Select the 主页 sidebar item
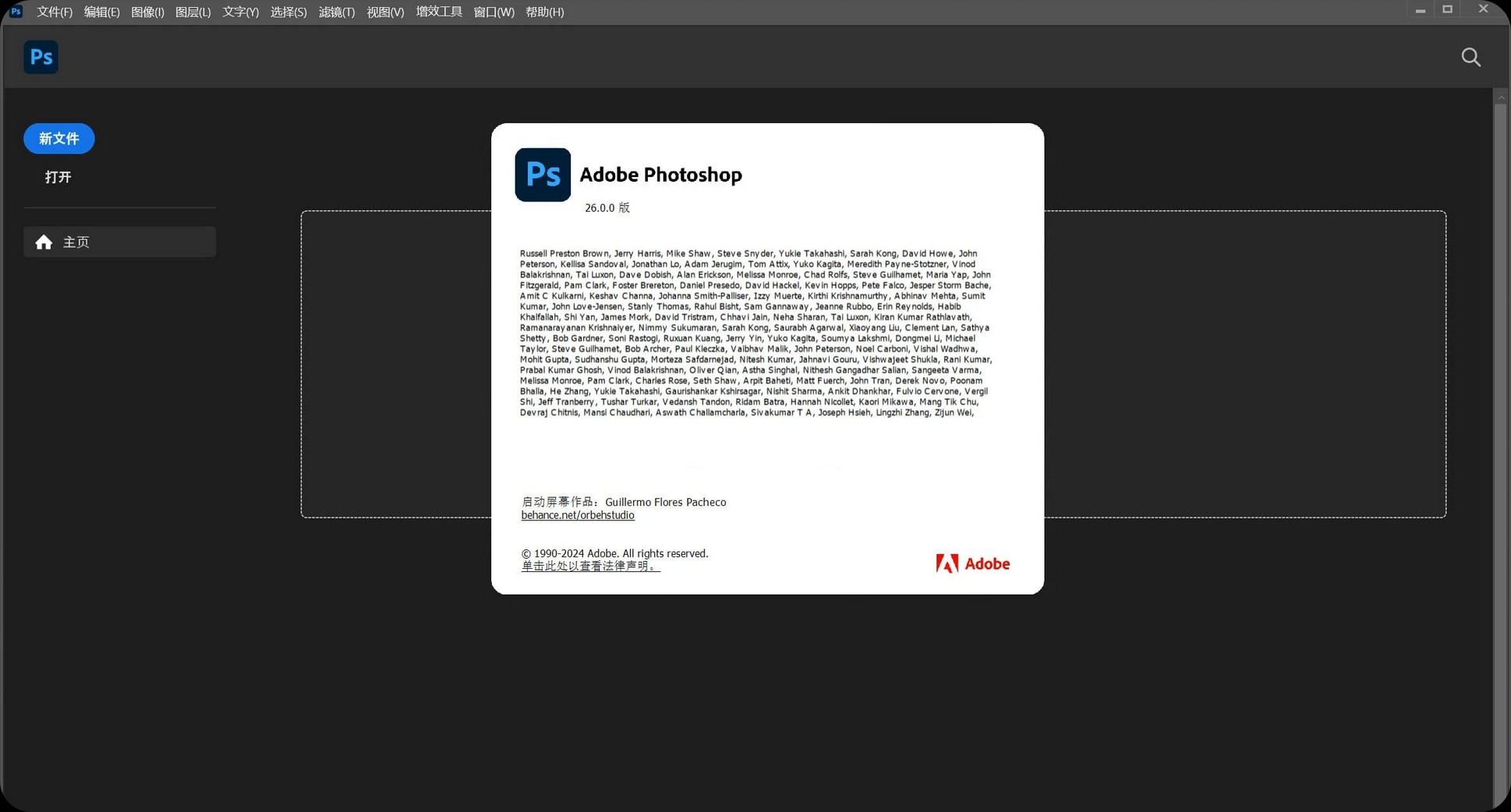 [119, 242]
